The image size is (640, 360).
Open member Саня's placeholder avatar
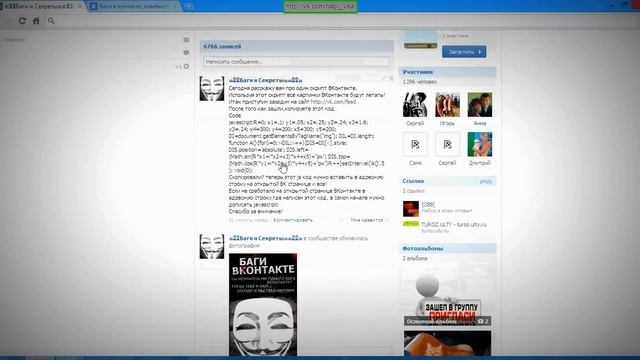coord(415,144)
